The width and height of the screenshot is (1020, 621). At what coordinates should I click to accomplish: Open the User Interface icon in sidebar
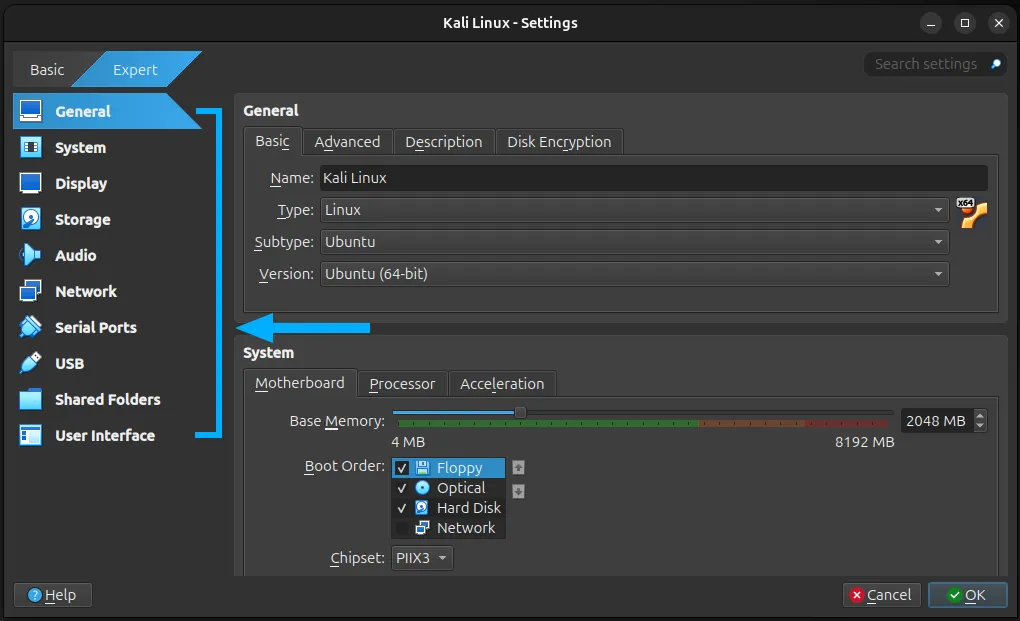click(31, 435)
